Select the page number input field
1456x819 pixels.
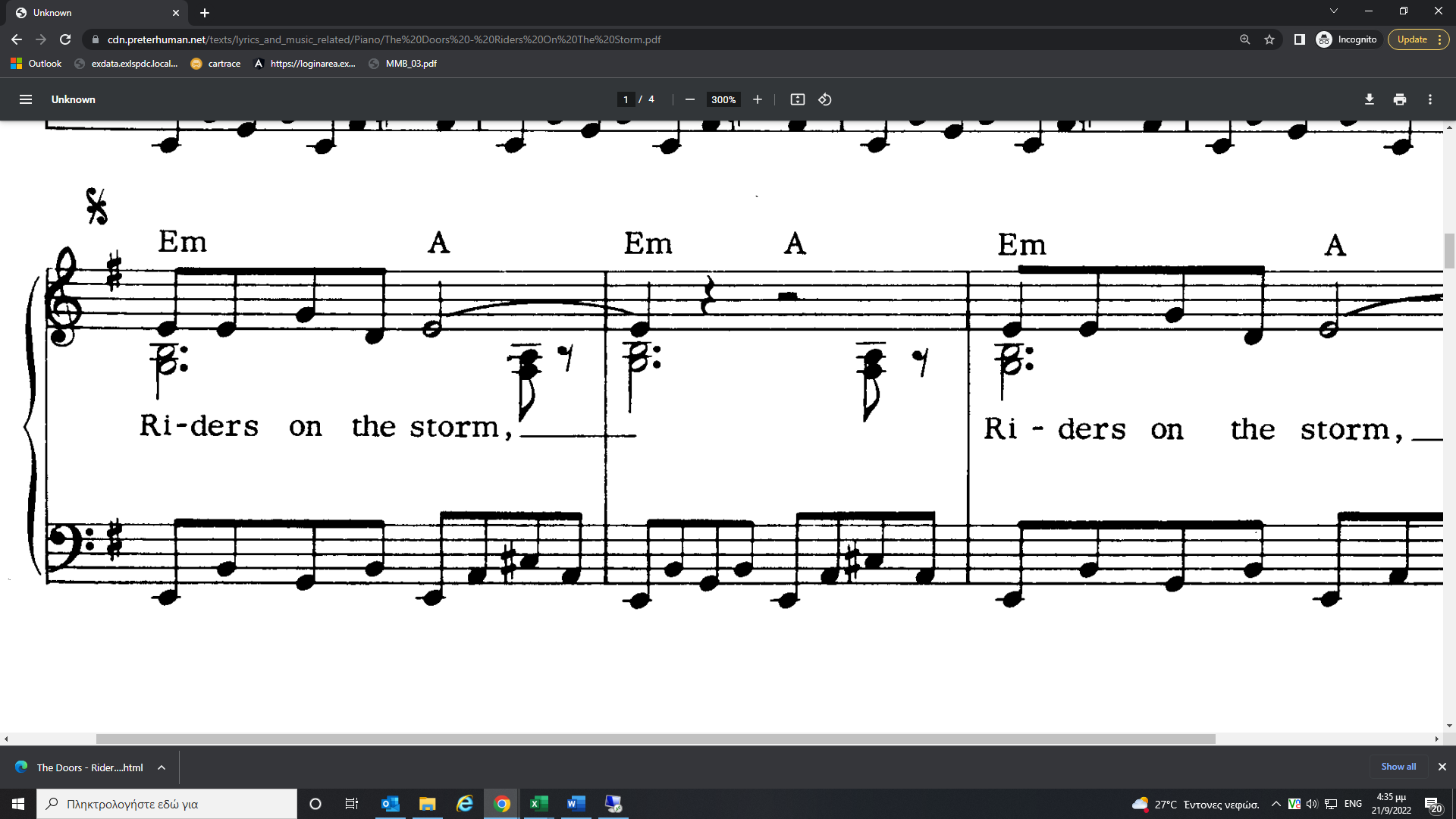click(626, 99)
